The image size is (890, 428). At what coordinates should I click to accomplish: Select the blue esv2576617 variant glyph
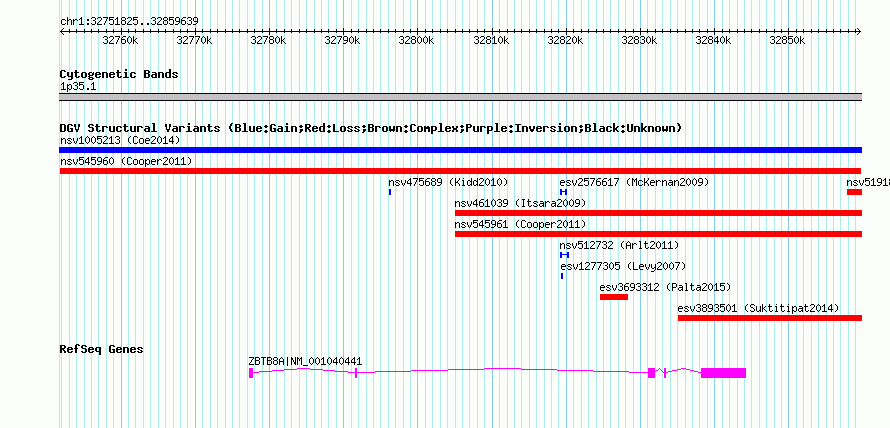(x=563, y=192)
